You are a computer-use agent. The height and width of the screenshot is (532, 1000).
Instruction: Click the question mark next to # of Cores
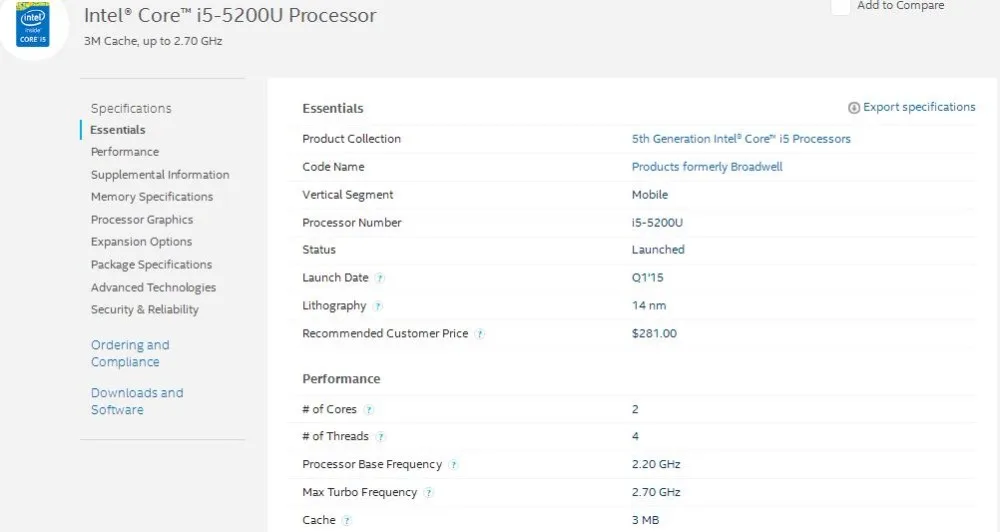[369, 410]
